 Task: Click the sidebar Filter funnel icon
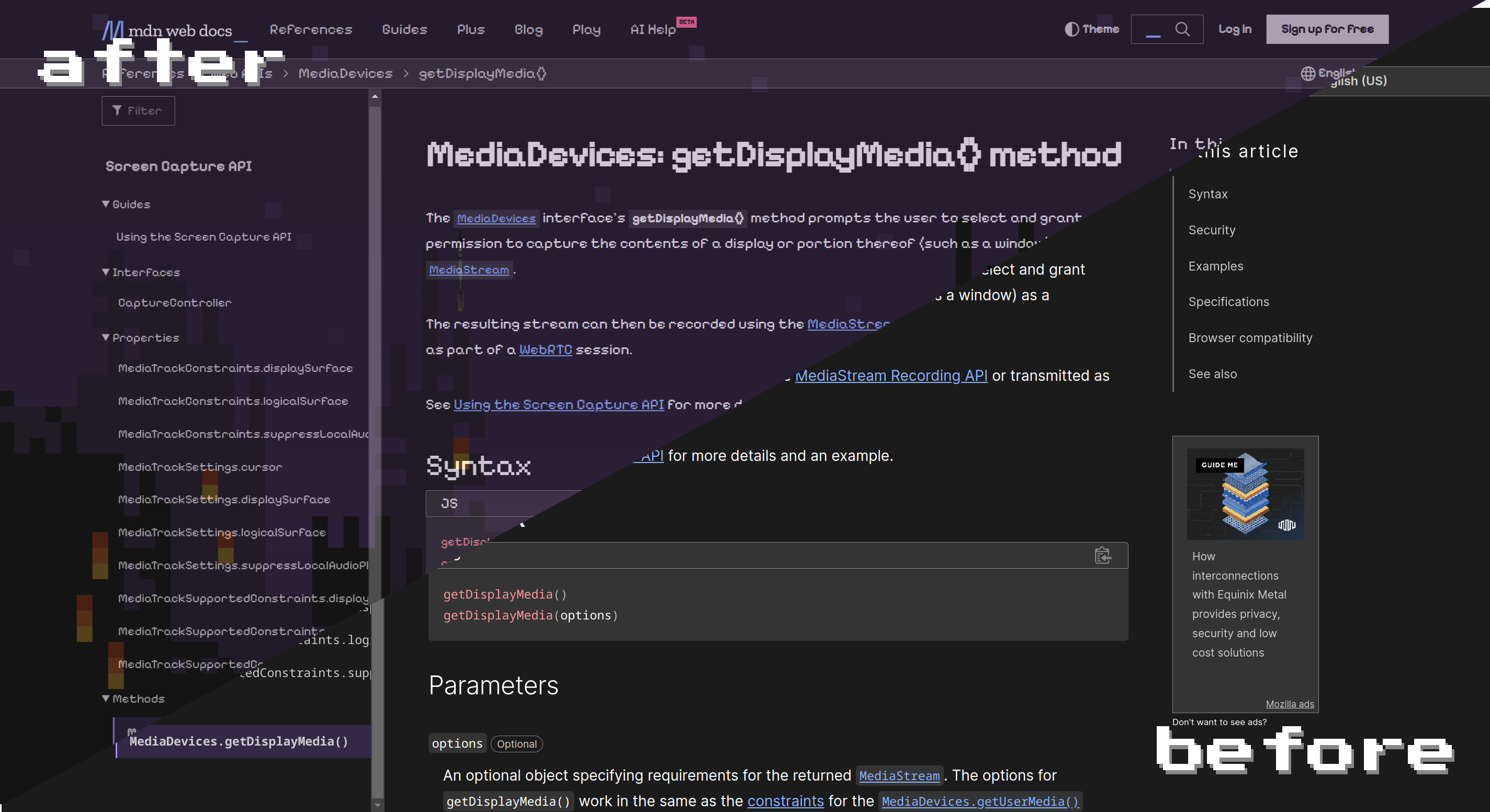(117, 110)
